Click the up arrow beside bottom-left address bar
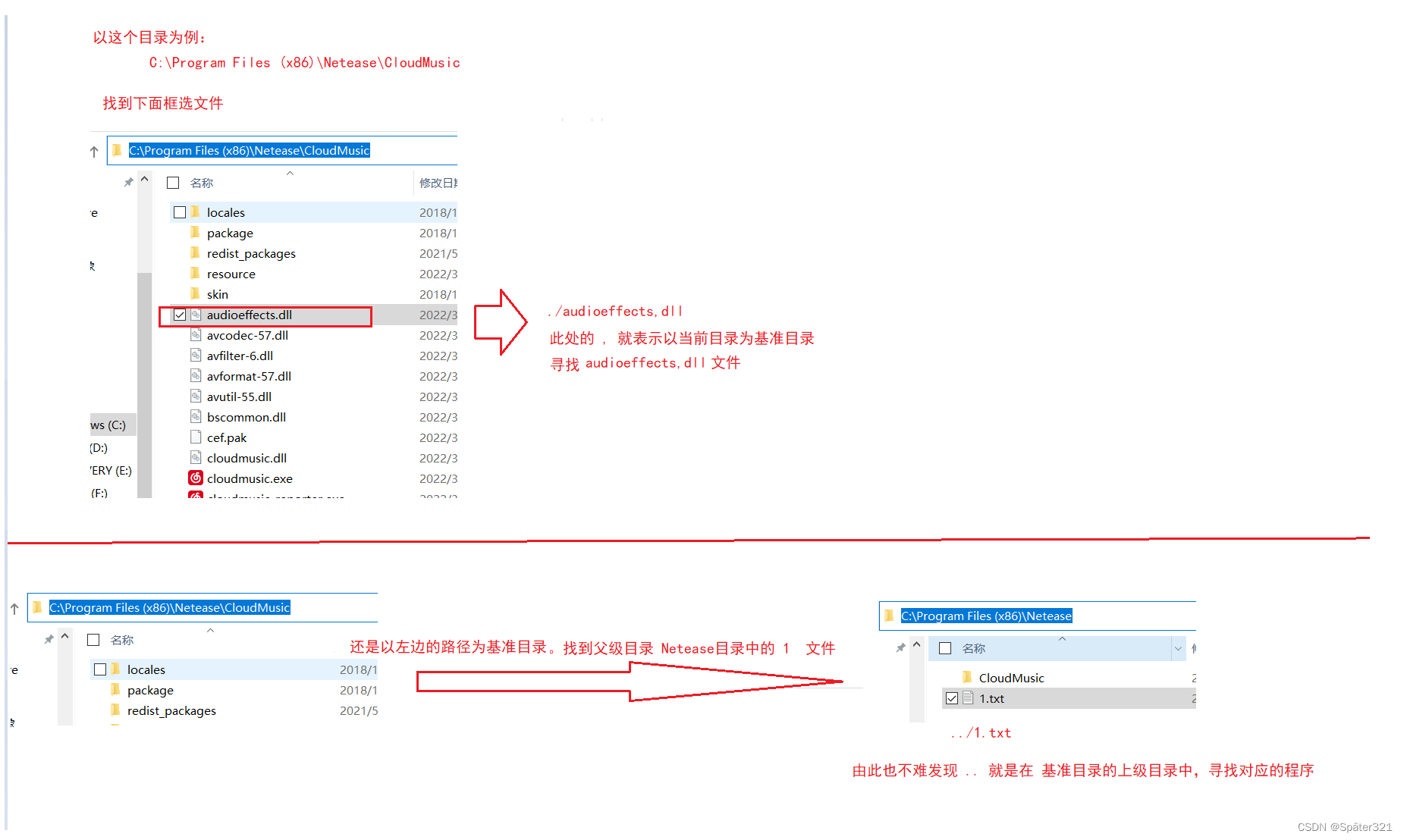 [x=14, y=609]
